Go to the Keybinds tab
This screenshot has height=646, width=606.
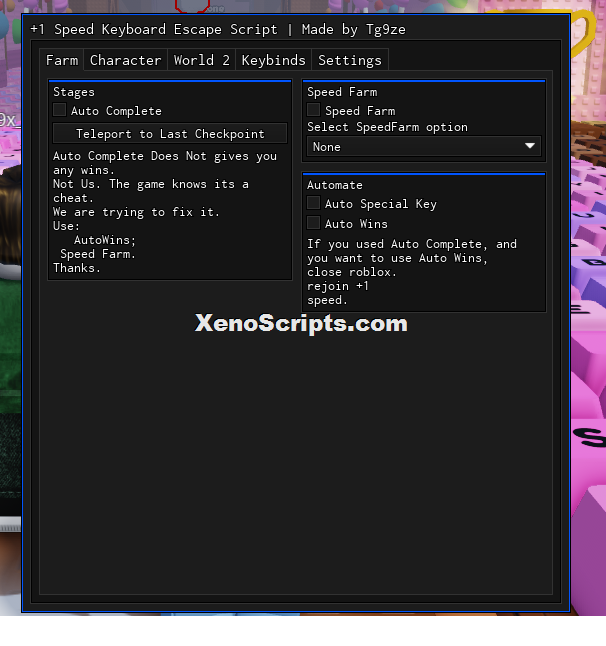pos(274,60)
